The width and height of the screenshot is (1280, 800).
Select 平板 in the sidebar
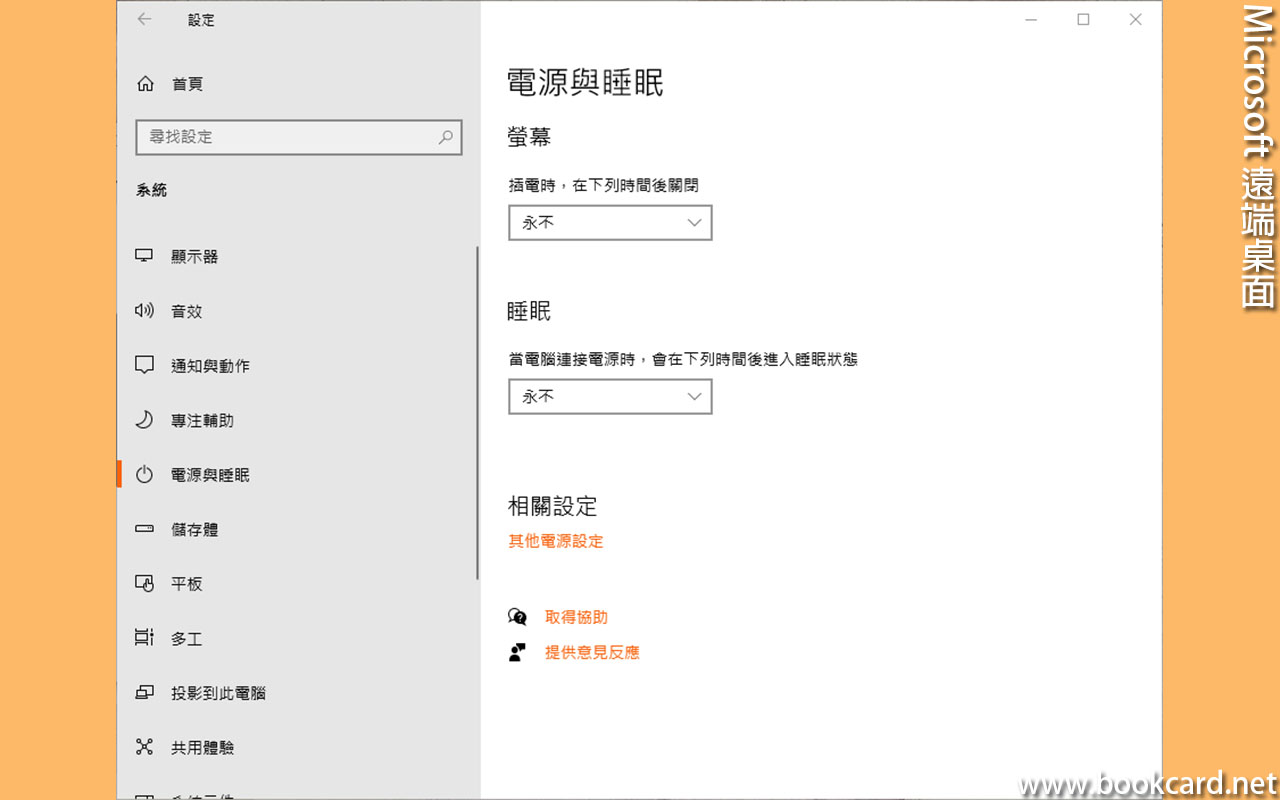187,584
